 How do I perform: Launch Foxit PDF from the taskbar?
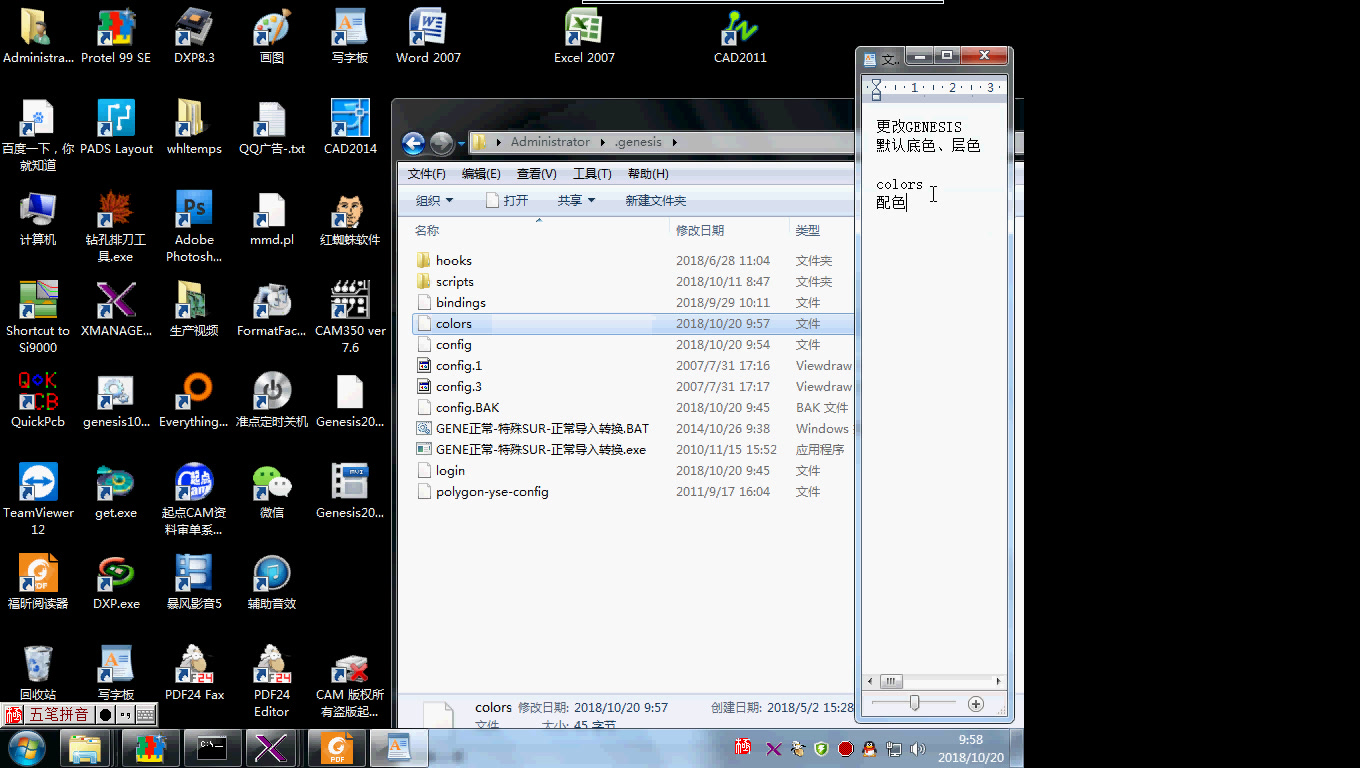(336, 748)
